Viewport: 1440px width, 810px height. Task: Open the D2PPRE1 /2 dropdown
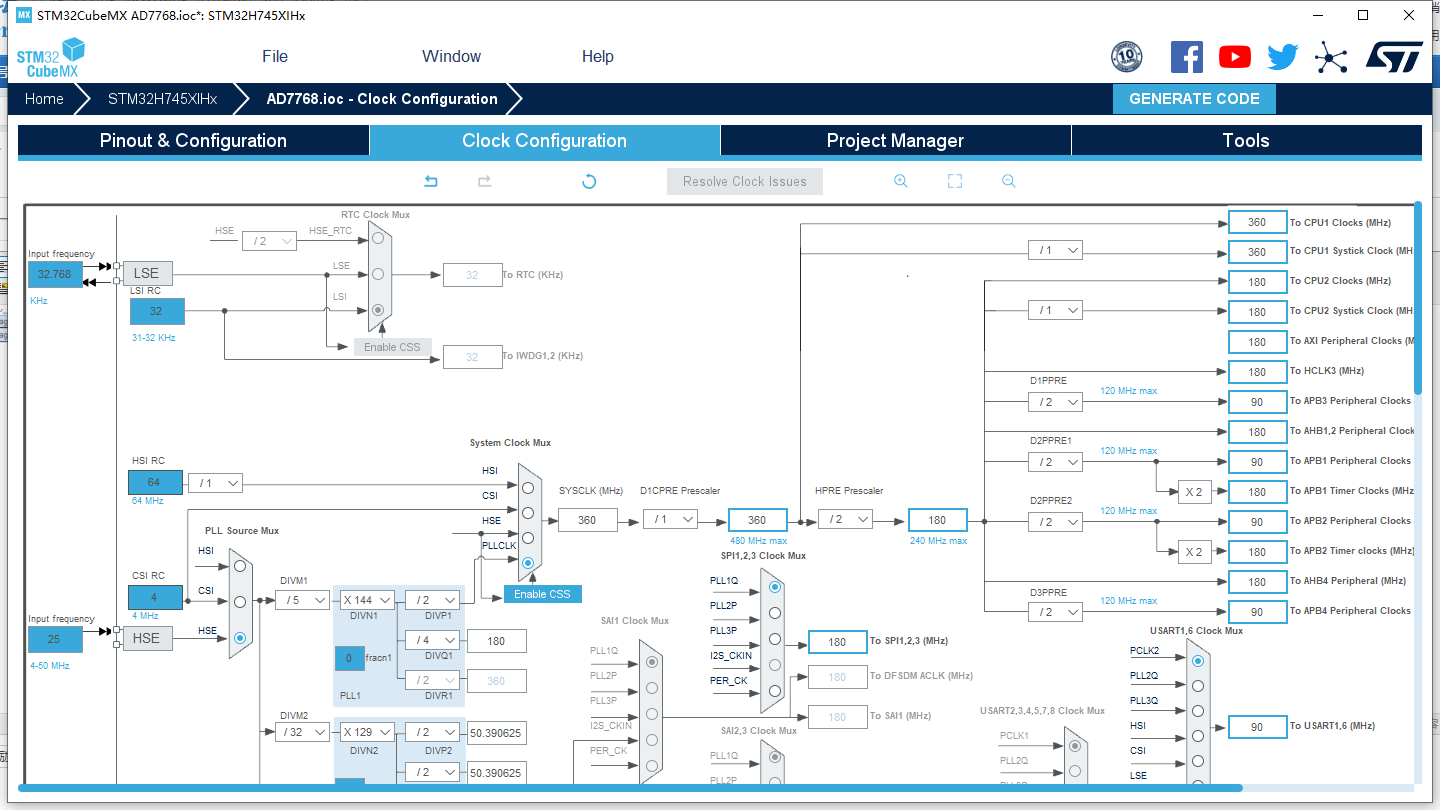(1055, 462)
